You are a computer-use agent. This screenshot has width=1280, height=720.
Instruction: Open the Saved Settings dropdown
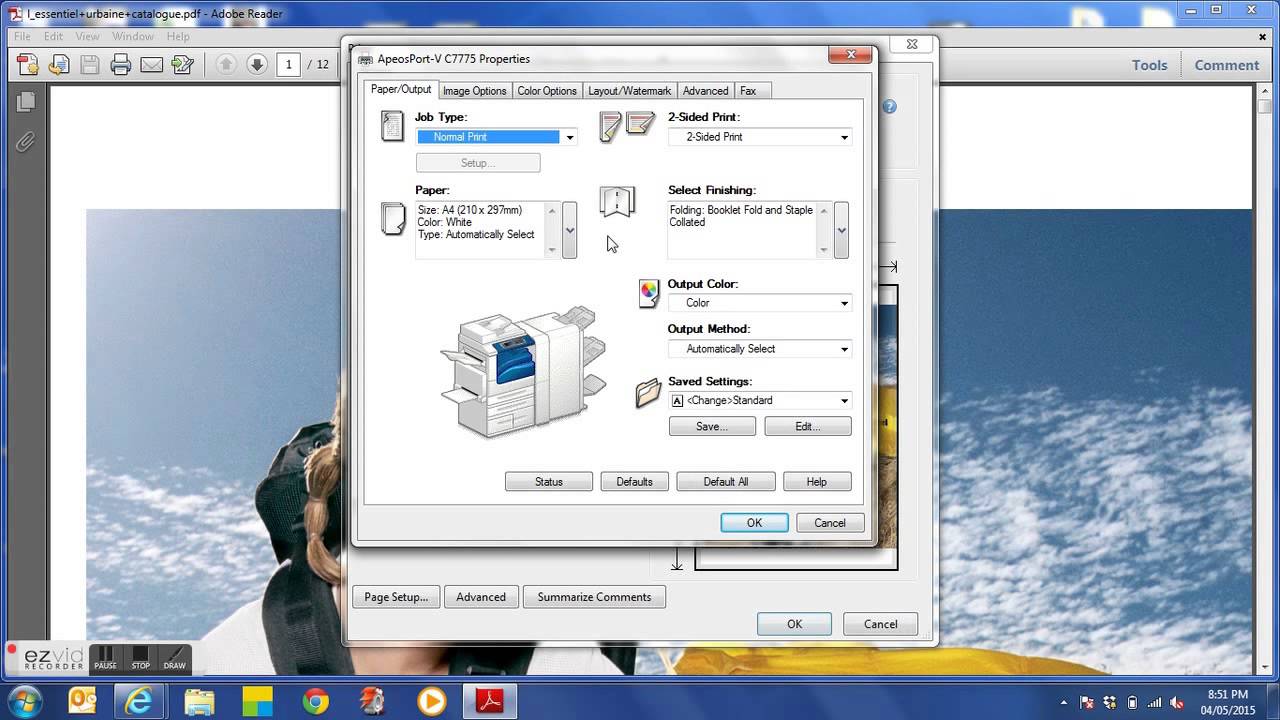click(844, 401)
